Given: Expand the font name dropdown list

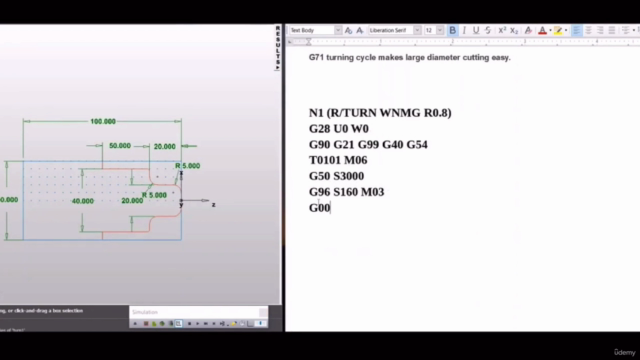Looking at the screenshot, I should click(417, 30).
